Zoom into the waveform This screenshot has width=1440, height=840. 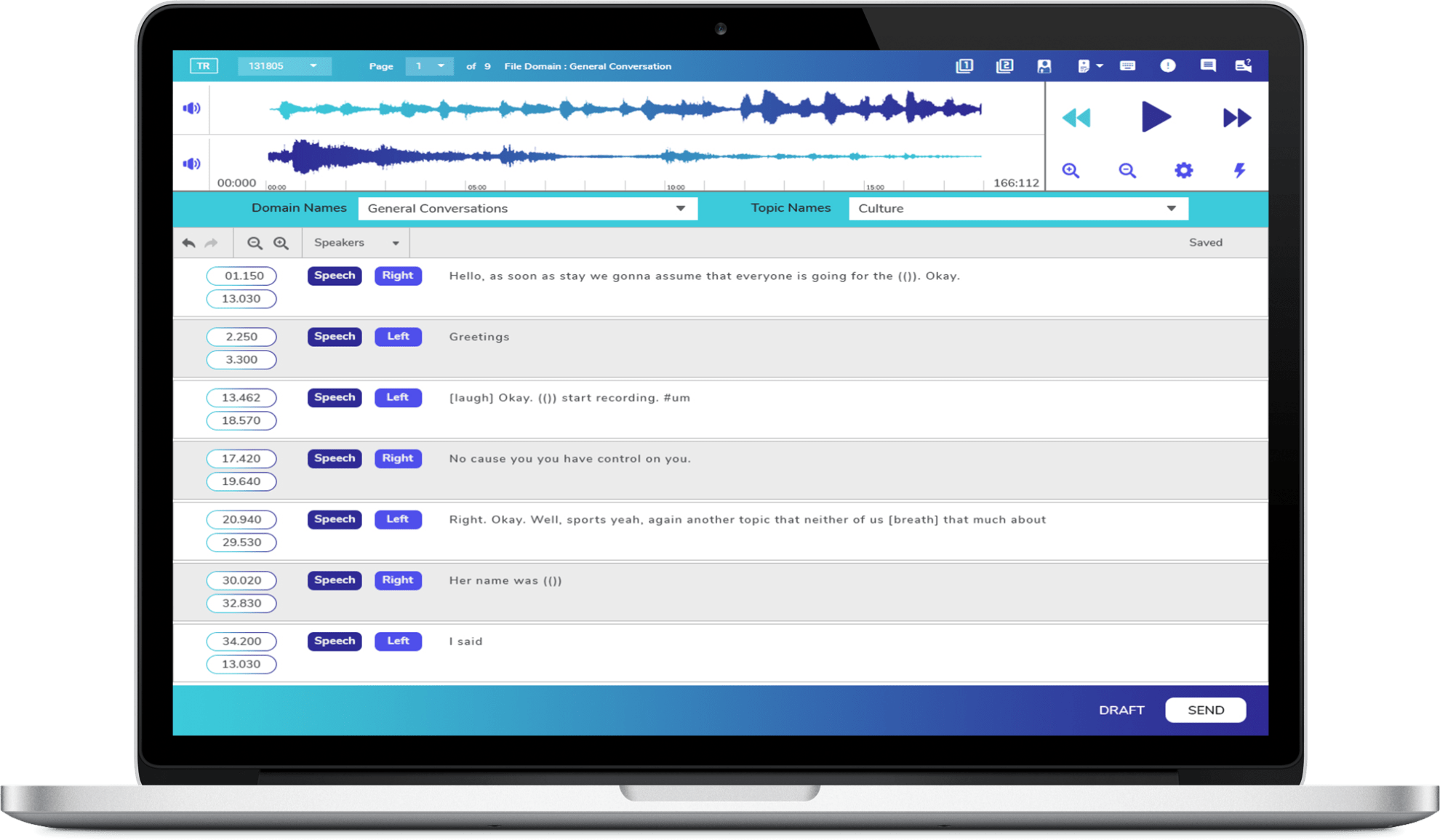pyautogui.click(x=1071, y=169)
